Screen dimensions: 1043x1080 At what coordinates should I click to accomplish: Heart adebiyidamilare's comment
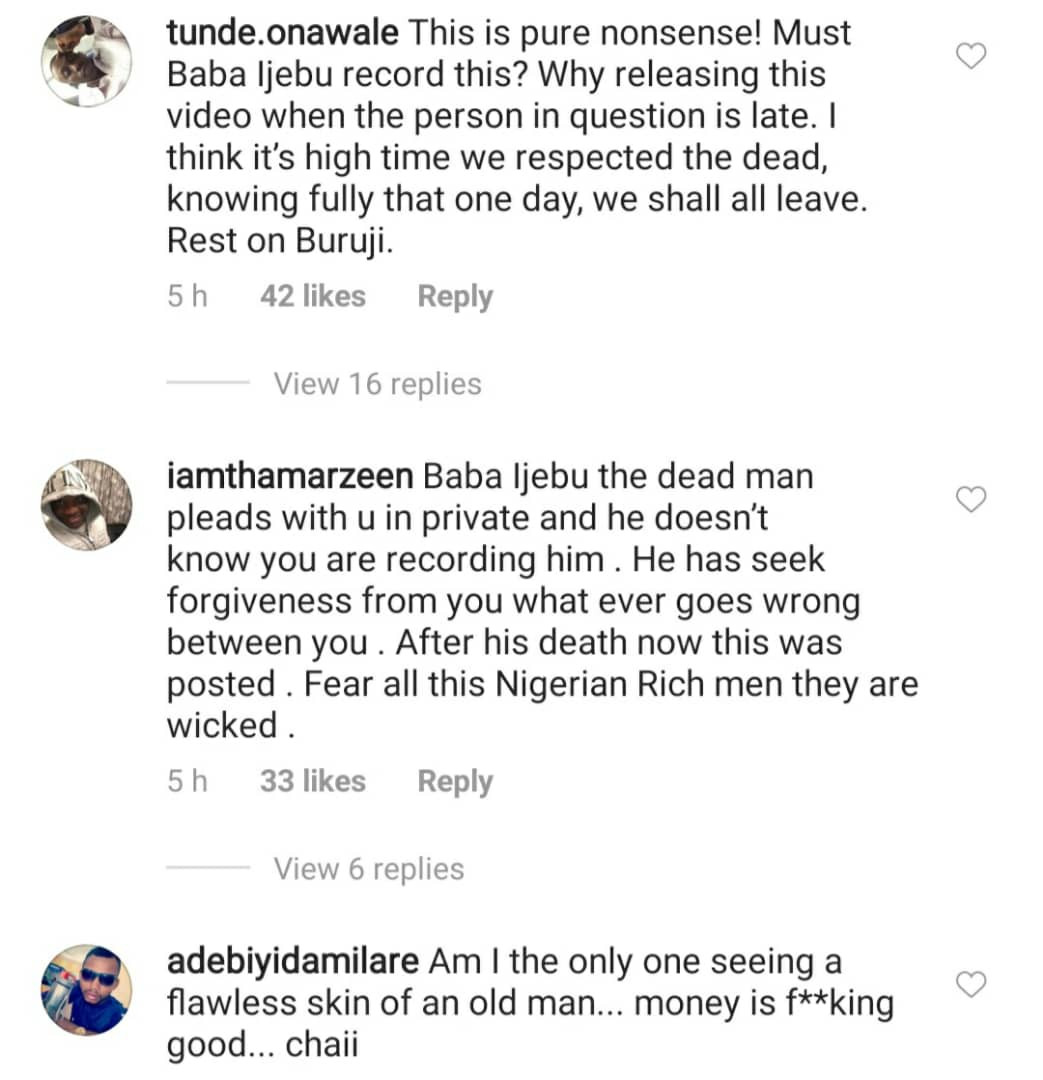point(971,985)
